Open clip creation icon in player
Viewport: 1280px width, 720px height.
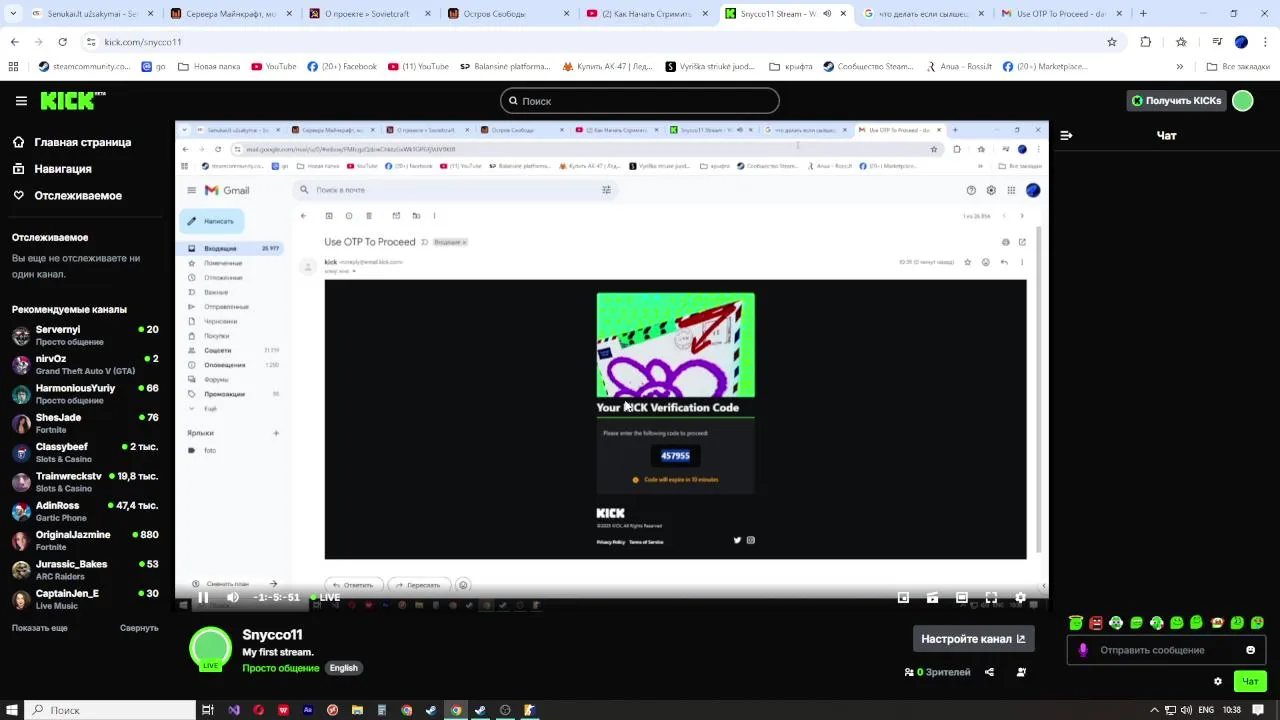point(932,598)
